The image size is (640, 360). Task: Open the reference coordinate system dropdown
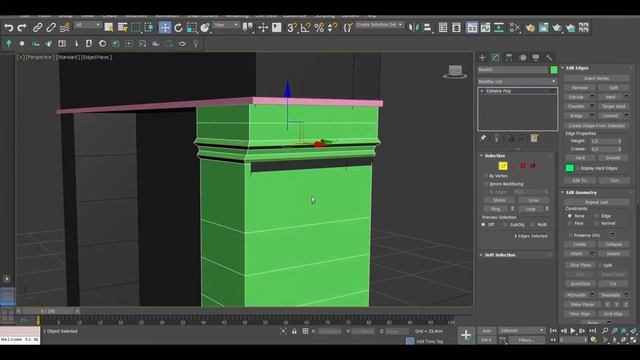click(226, 25)
